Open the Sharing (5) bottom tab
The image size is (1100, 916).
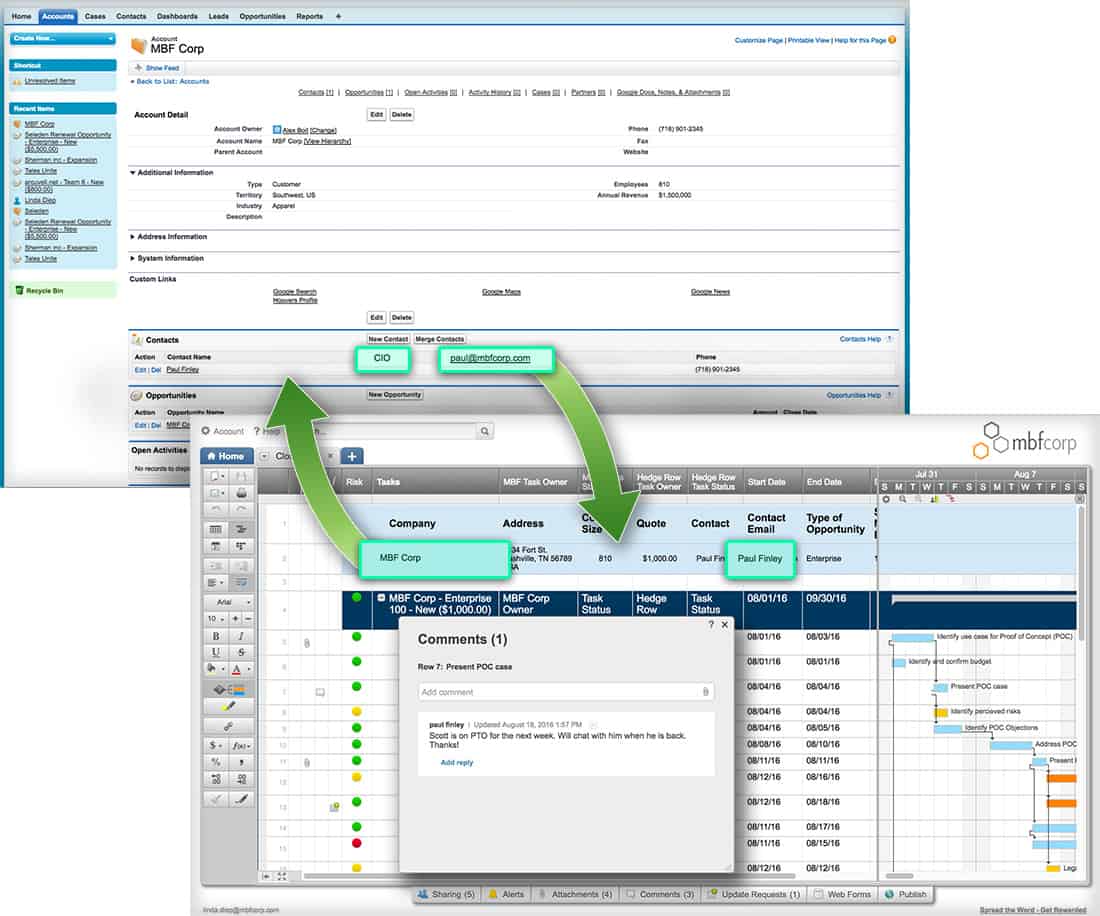pos(446,894)
